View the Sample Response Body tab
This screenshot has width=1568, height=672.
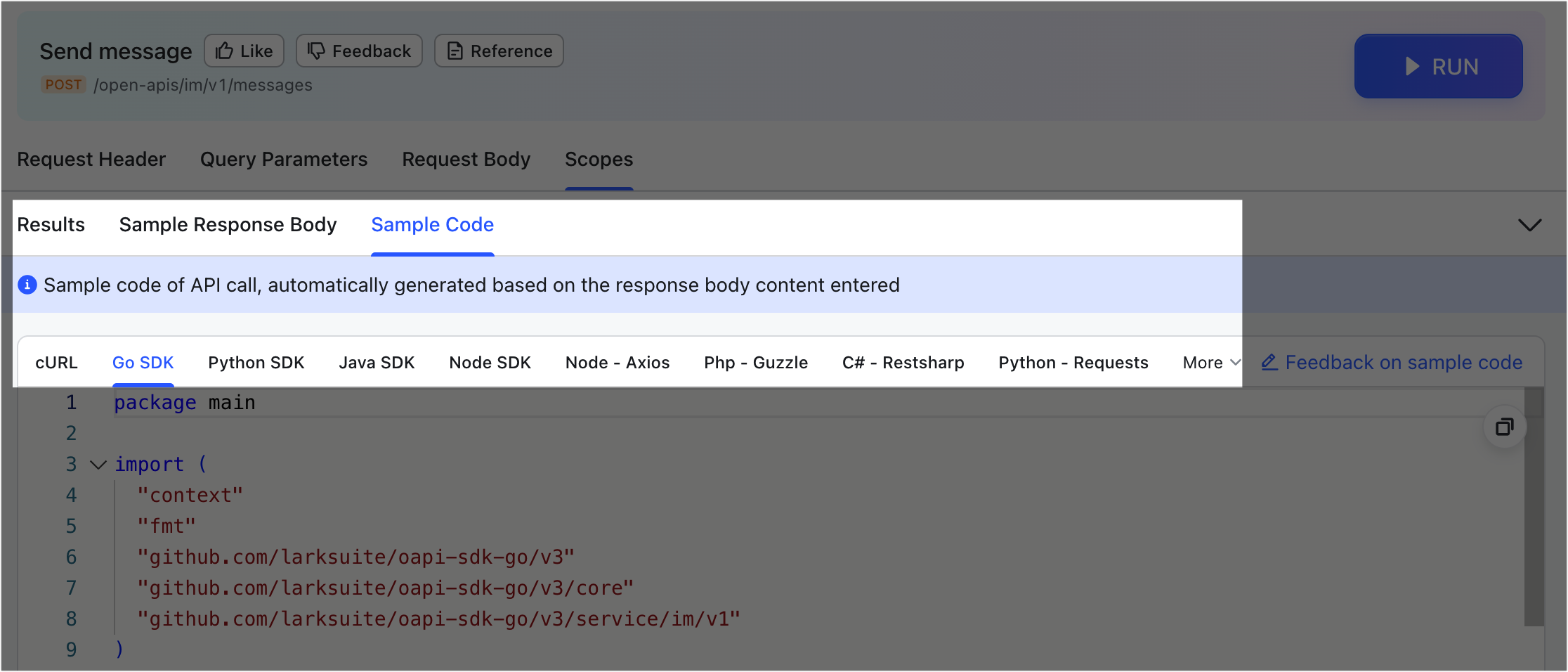point(228,224)
